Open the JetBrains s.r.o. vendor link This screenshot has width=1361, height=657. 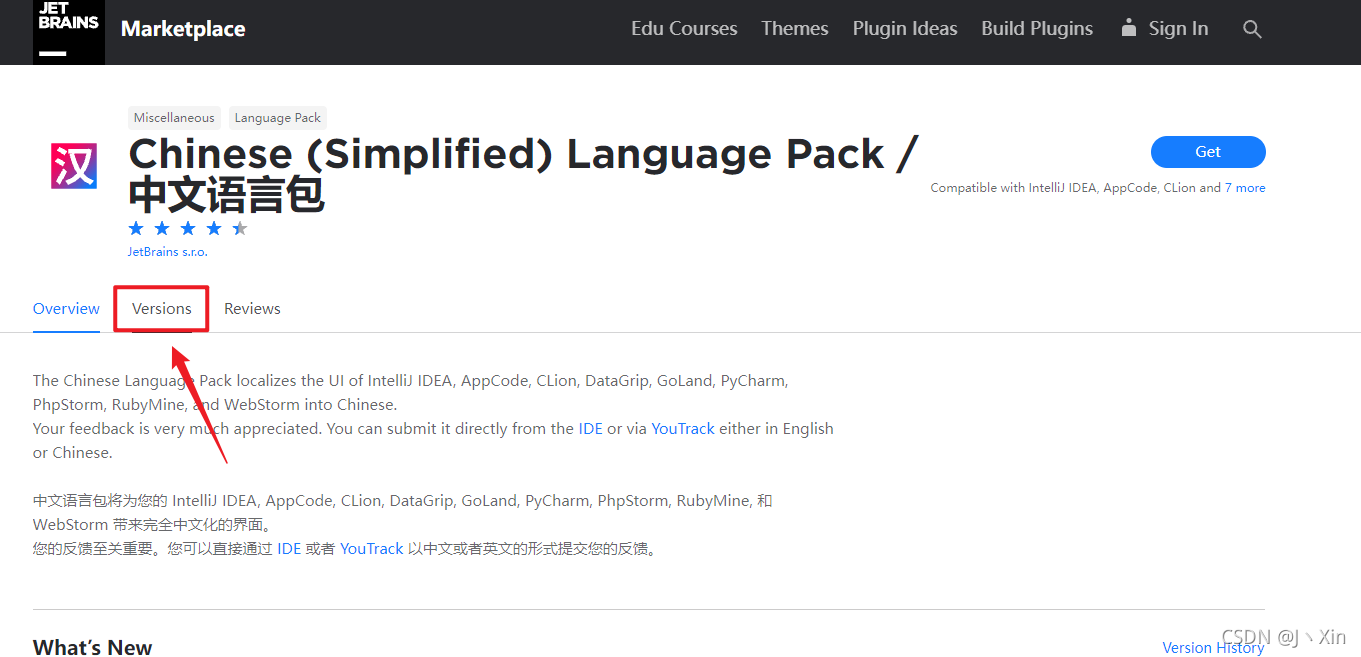[x=168, y=252]
